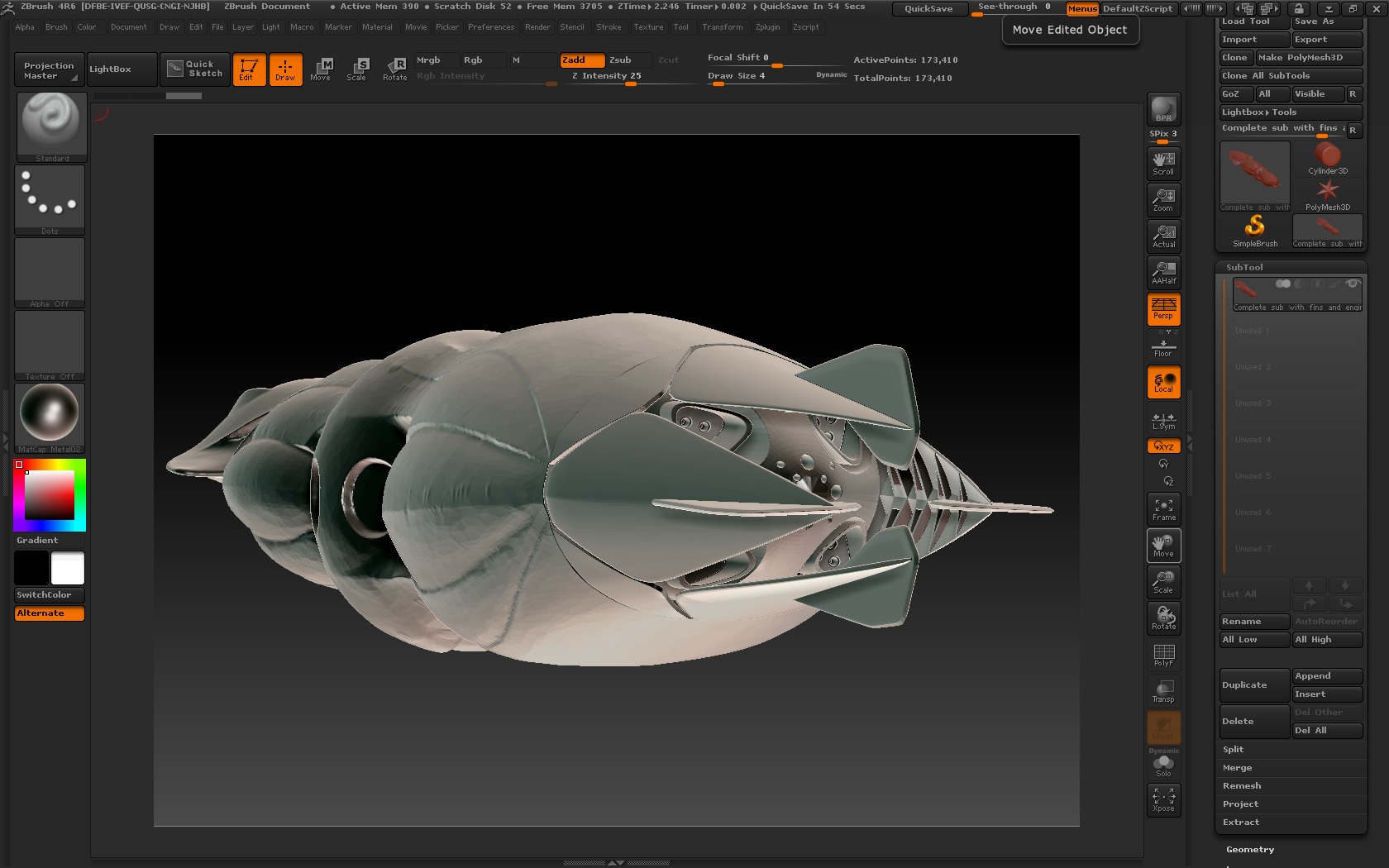The height and width of the screenshot is (868, 1389).
Task: Toggle the Transp transparency button
Action: pyautogui.click(x=1163, y=691)
